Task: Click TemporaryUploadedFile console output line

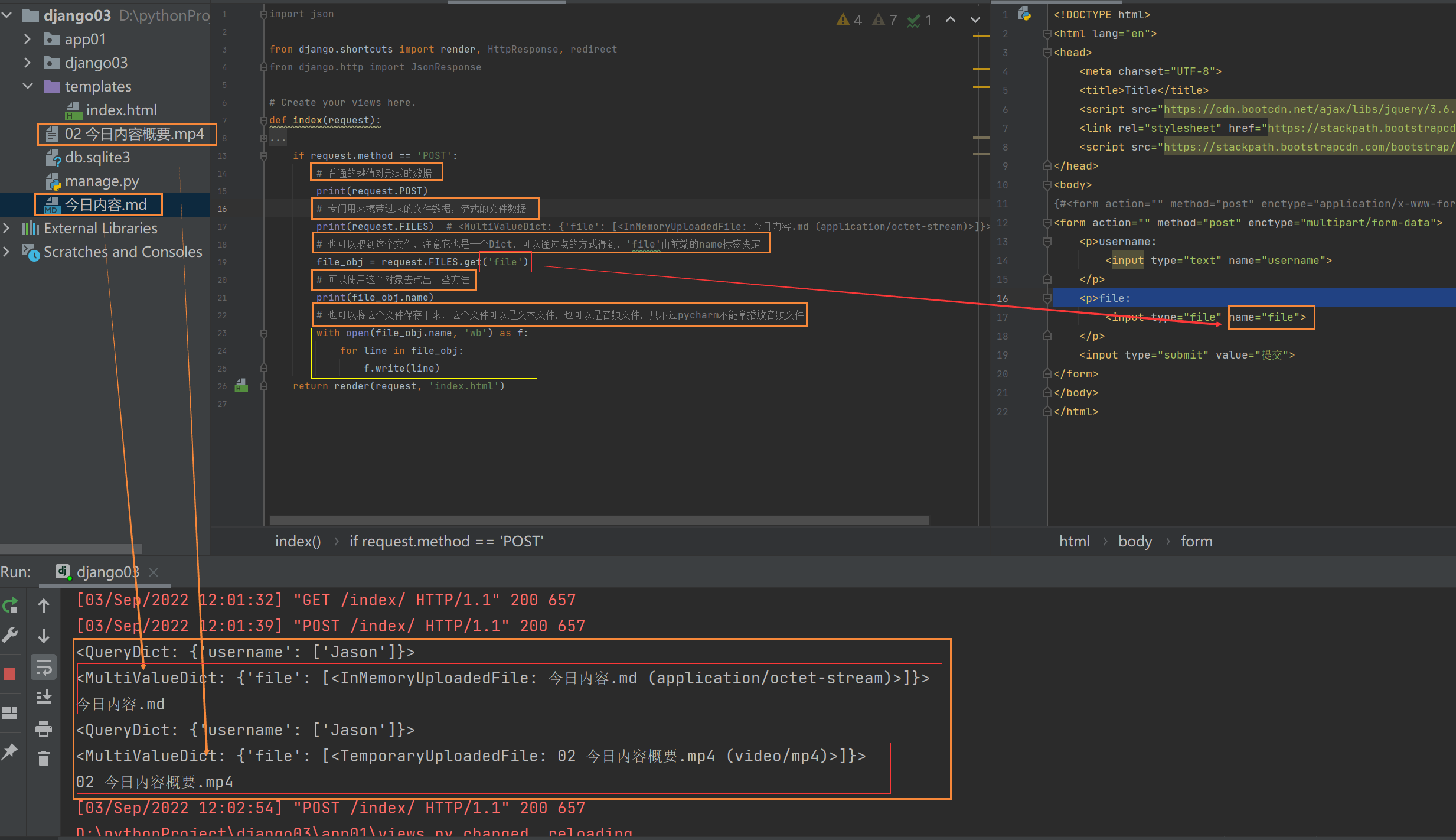Action: pyautogui.click(x=471, y=756)
